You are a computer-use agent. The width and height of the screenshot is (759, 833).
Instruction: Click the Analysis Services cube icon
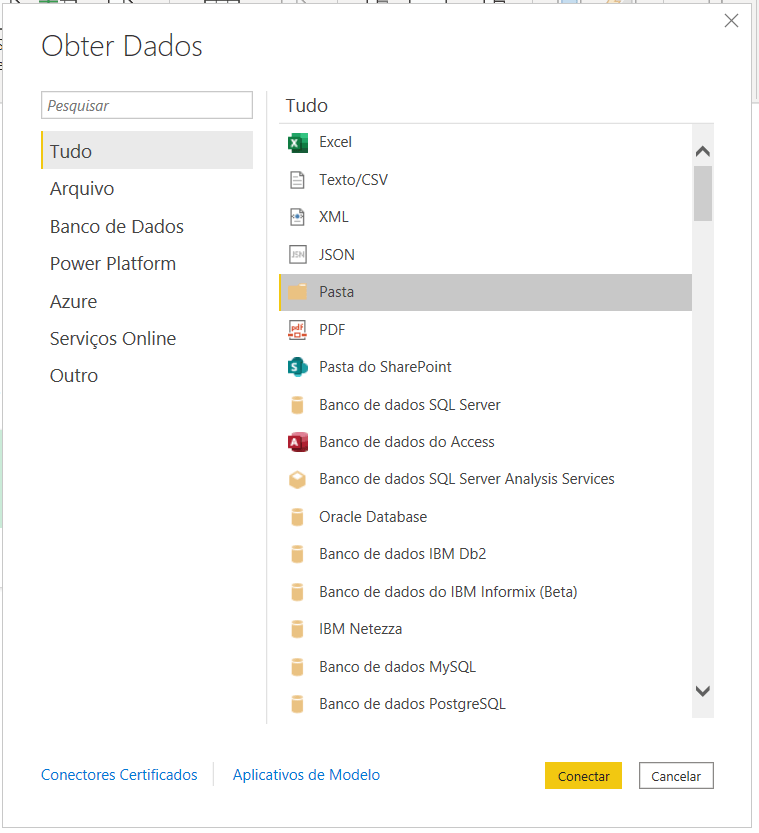tap(297, 480)
